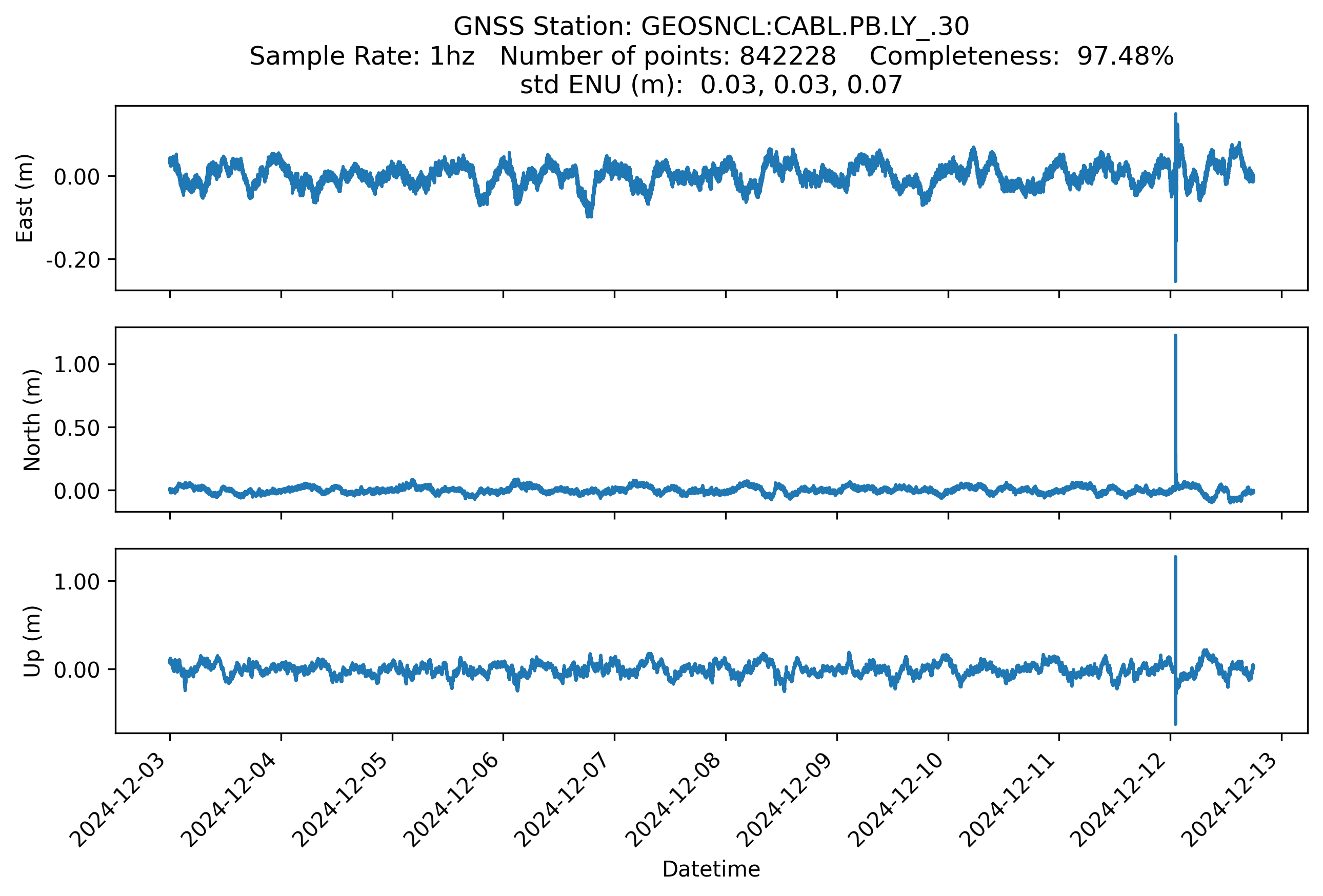The width and height of the screenshot is (1323, 896).
Task: Click the spike peak in Up plot
Action: point(1175,558)
